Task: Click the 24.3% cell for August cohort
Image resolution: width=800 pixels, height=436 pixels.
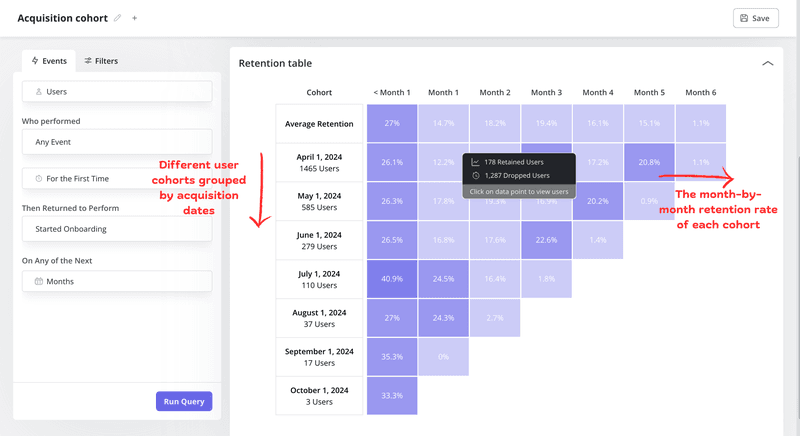Action: (443, 318)
